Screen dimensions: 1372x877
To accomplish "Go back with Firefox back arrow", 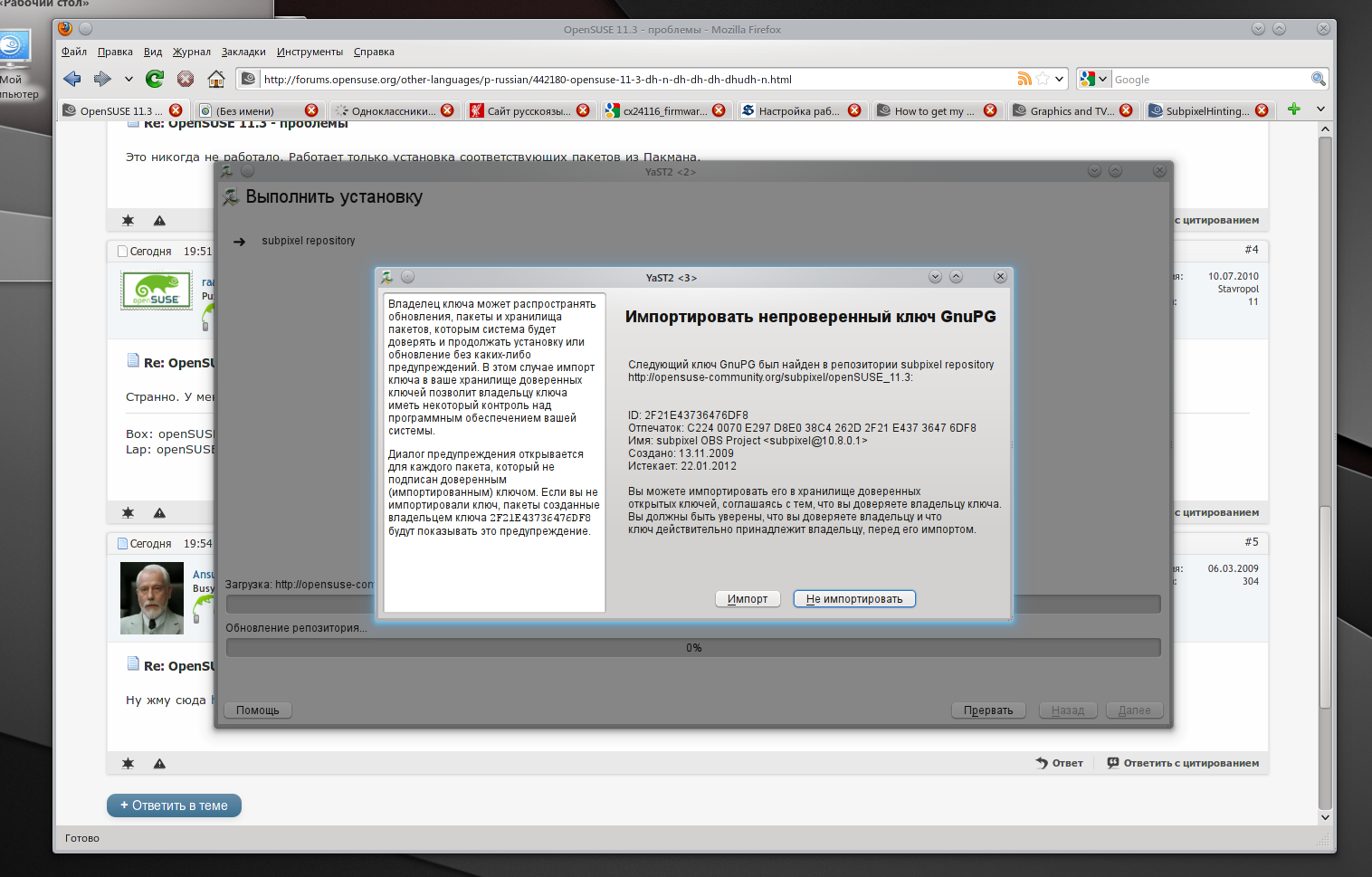I will (72, 79).
